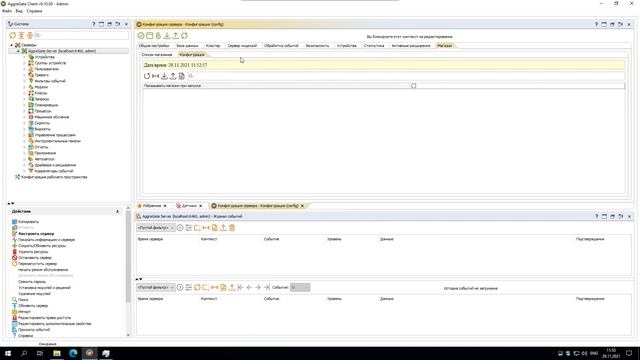Screen dimensions: 640x360
Task: Toggle the Показывать магазин при запуске checkbox
Action: click(x=413, y=86)
